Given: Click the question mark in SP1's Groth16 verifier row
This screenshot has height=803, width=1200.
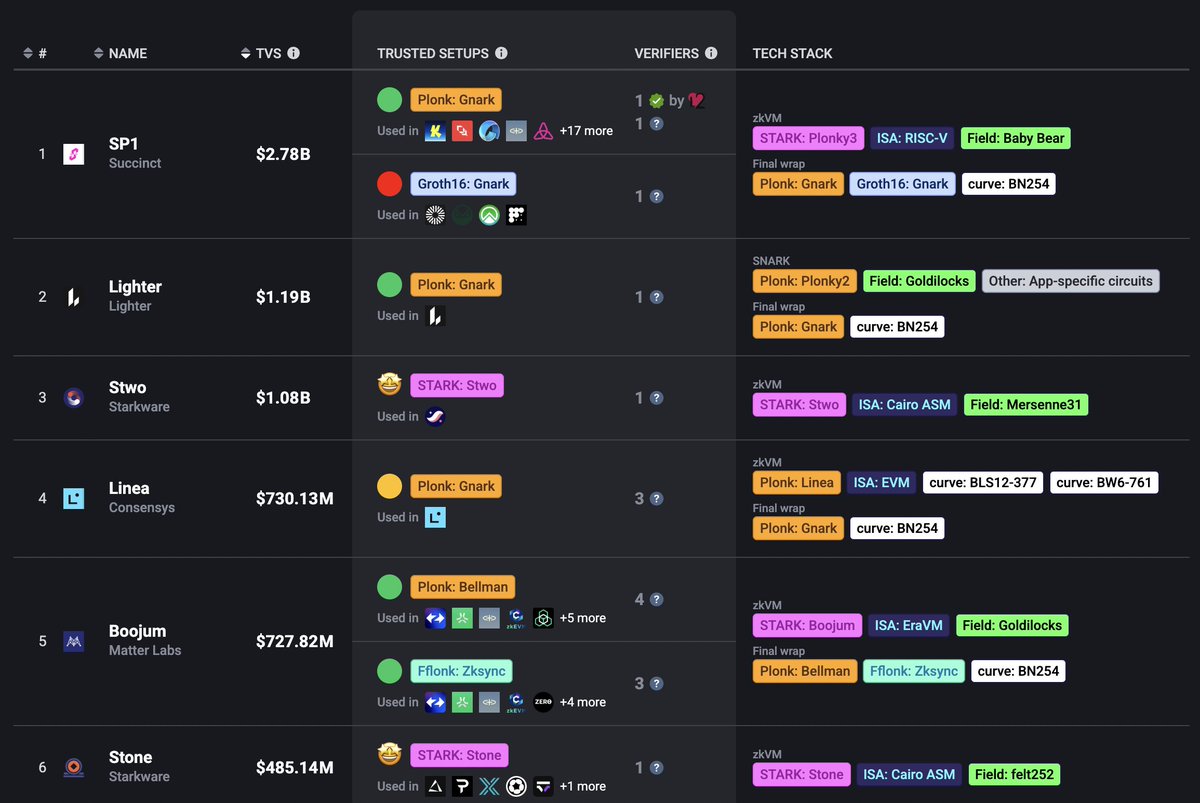Looking at the screenshot, I should [x=656, y=197].
